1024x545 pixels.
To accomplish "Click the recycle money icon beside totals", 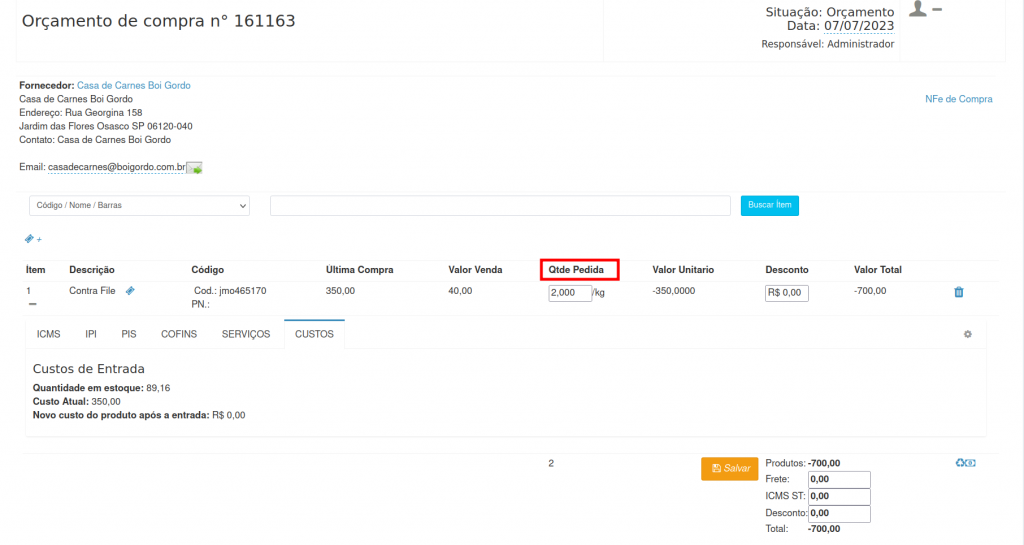I will pyautogui.click(x=965, y=463).
